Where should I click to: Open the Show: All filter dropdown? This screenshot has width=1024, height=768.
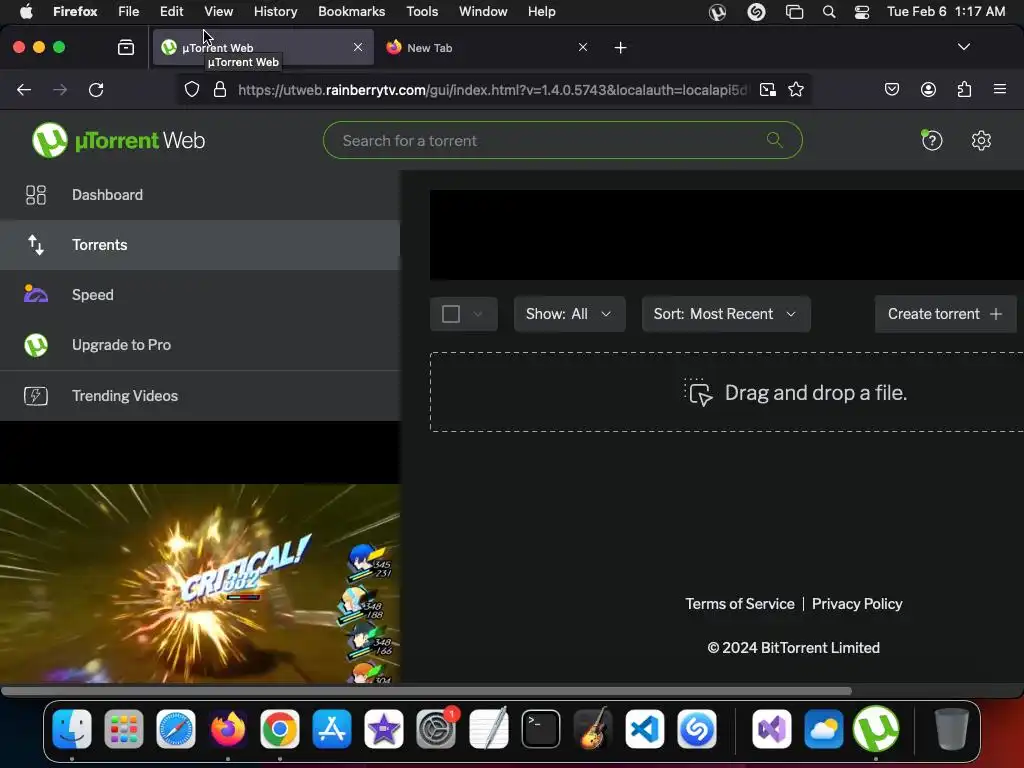(569, 314)
